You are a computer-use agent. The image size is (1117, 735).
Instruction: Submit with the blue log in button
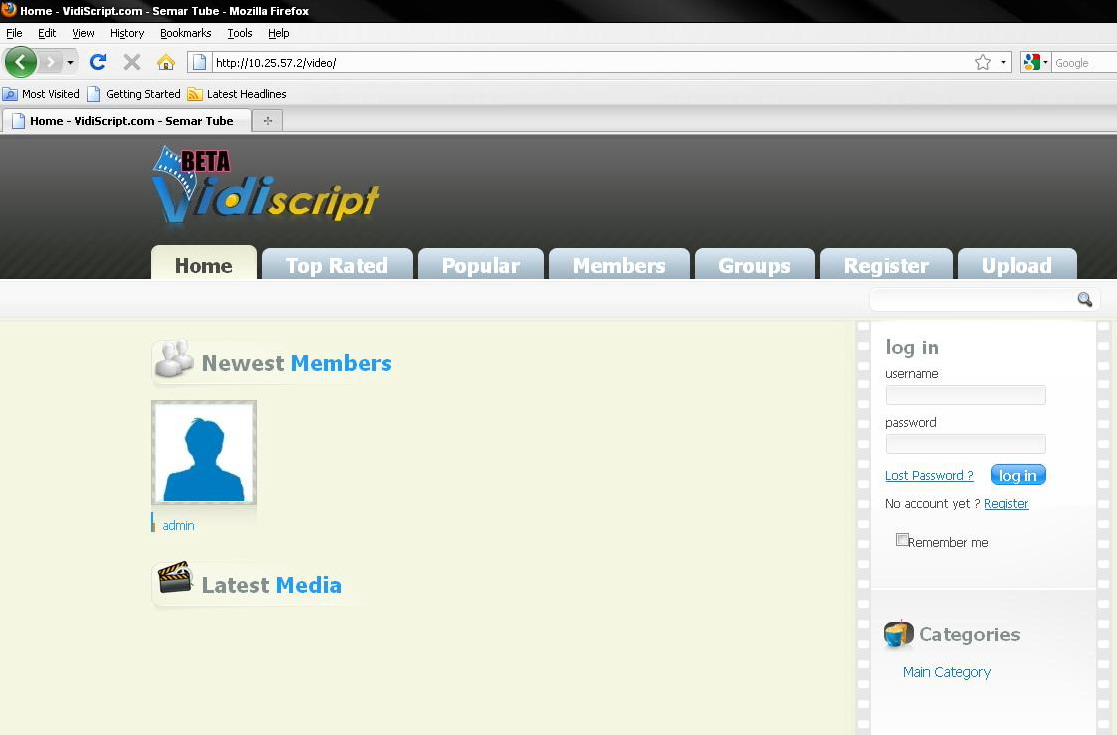pos(1018,475)
